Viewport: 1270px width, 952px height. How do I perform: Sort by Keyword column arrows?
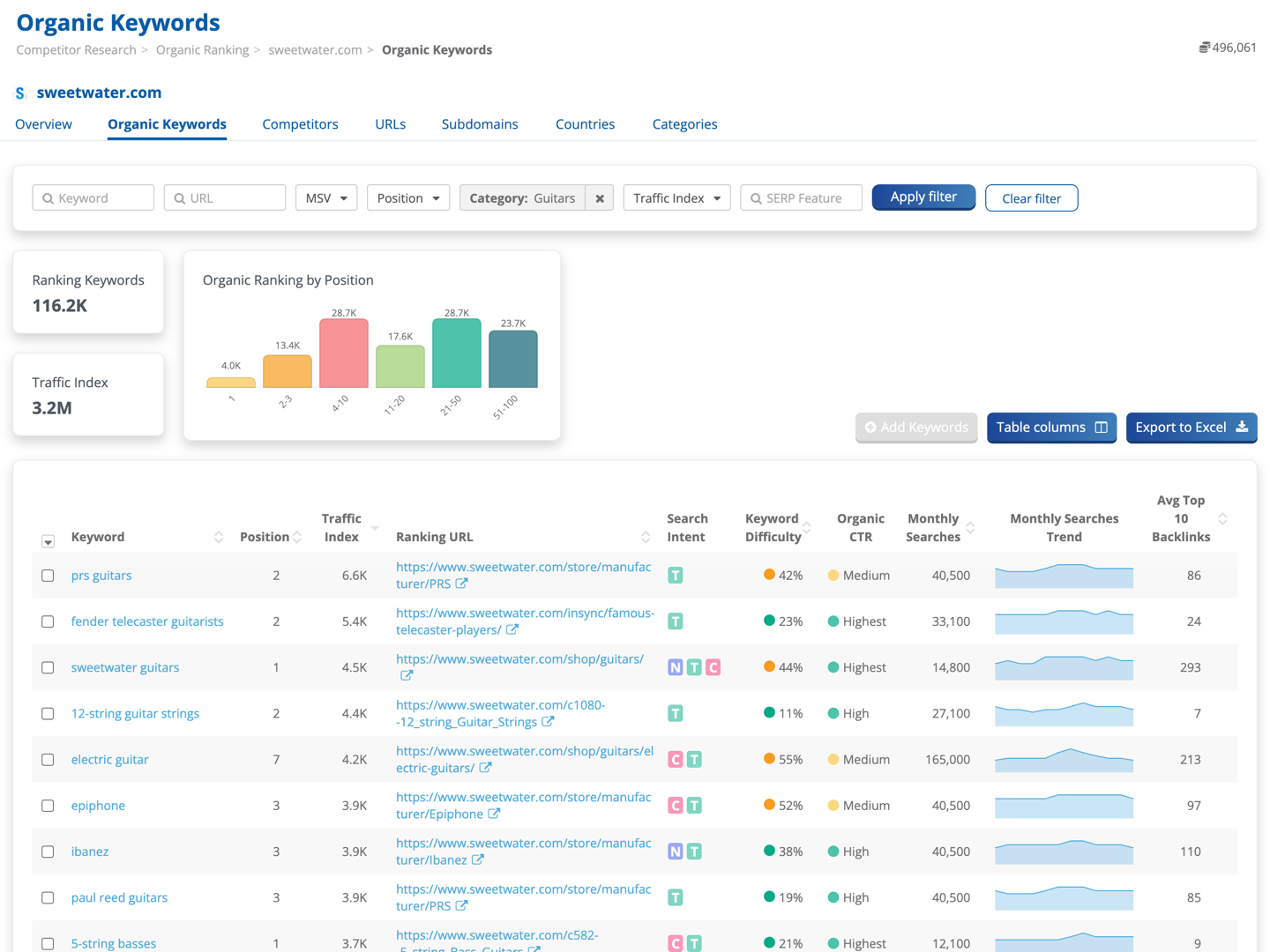point(219,537)
